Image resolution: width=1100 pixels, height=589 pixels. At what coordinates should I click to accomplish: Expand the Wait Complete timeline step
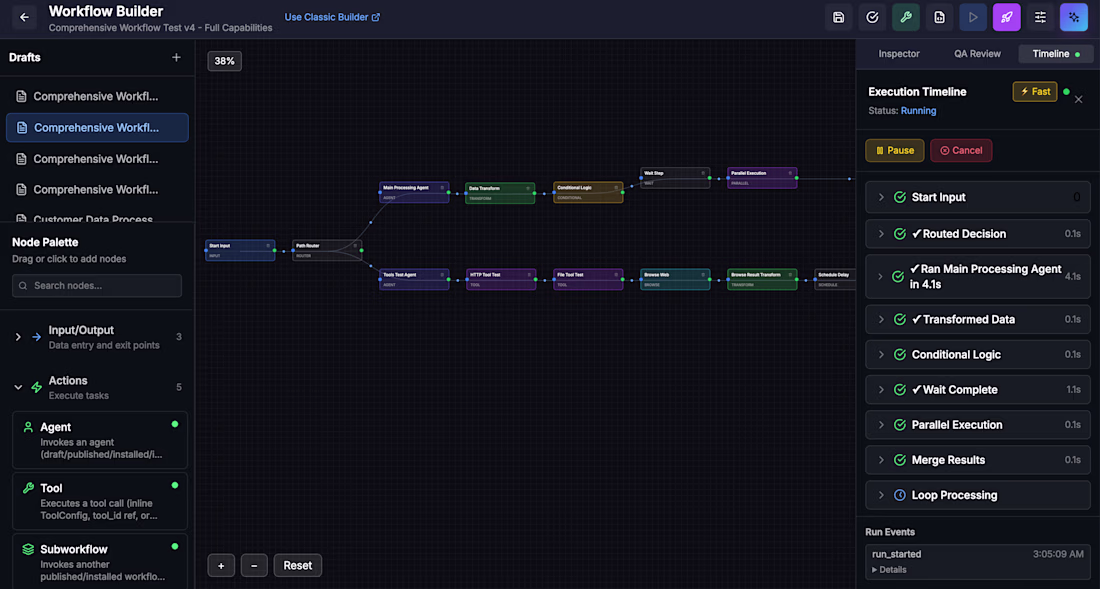pos(978,390)
